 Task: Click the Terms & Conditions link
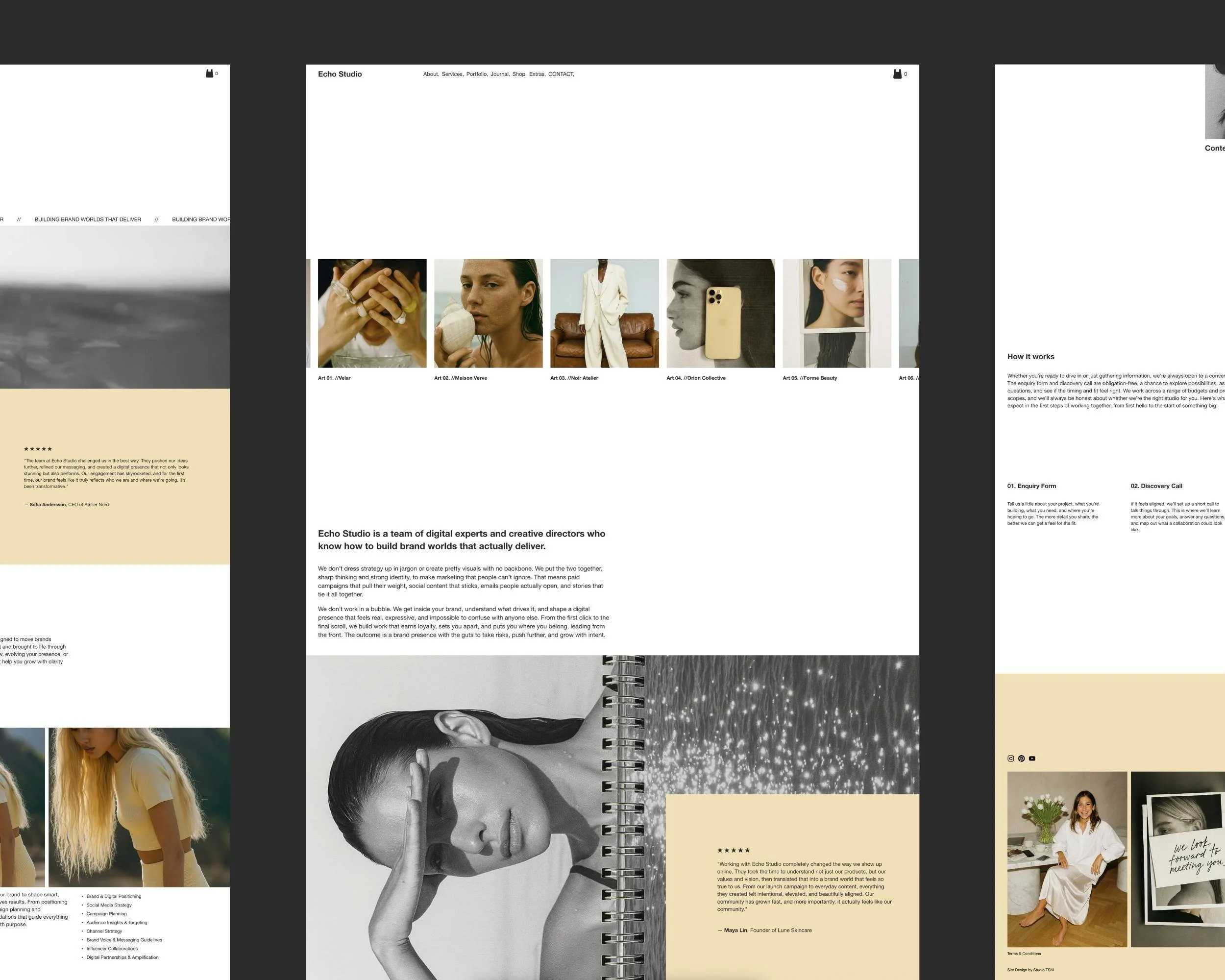1024,954
